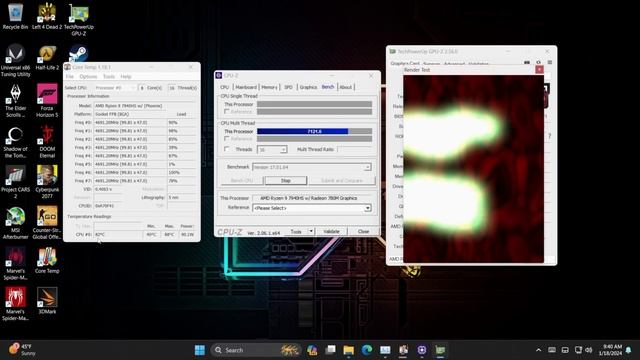Click the Validate button in CPU-Z
The height and width of the screenshot is (360, 640).
(x=331, y=231)
